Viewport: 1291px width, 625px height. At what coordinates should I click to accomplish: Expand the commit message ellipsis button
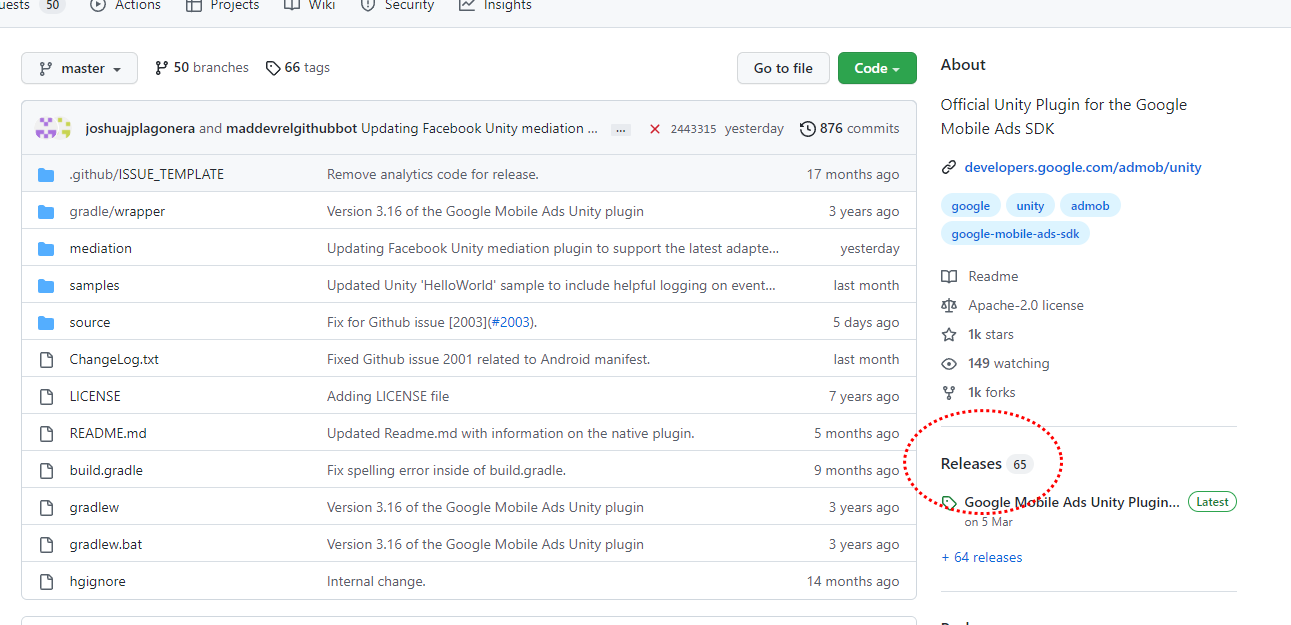(x=621, y=129)
